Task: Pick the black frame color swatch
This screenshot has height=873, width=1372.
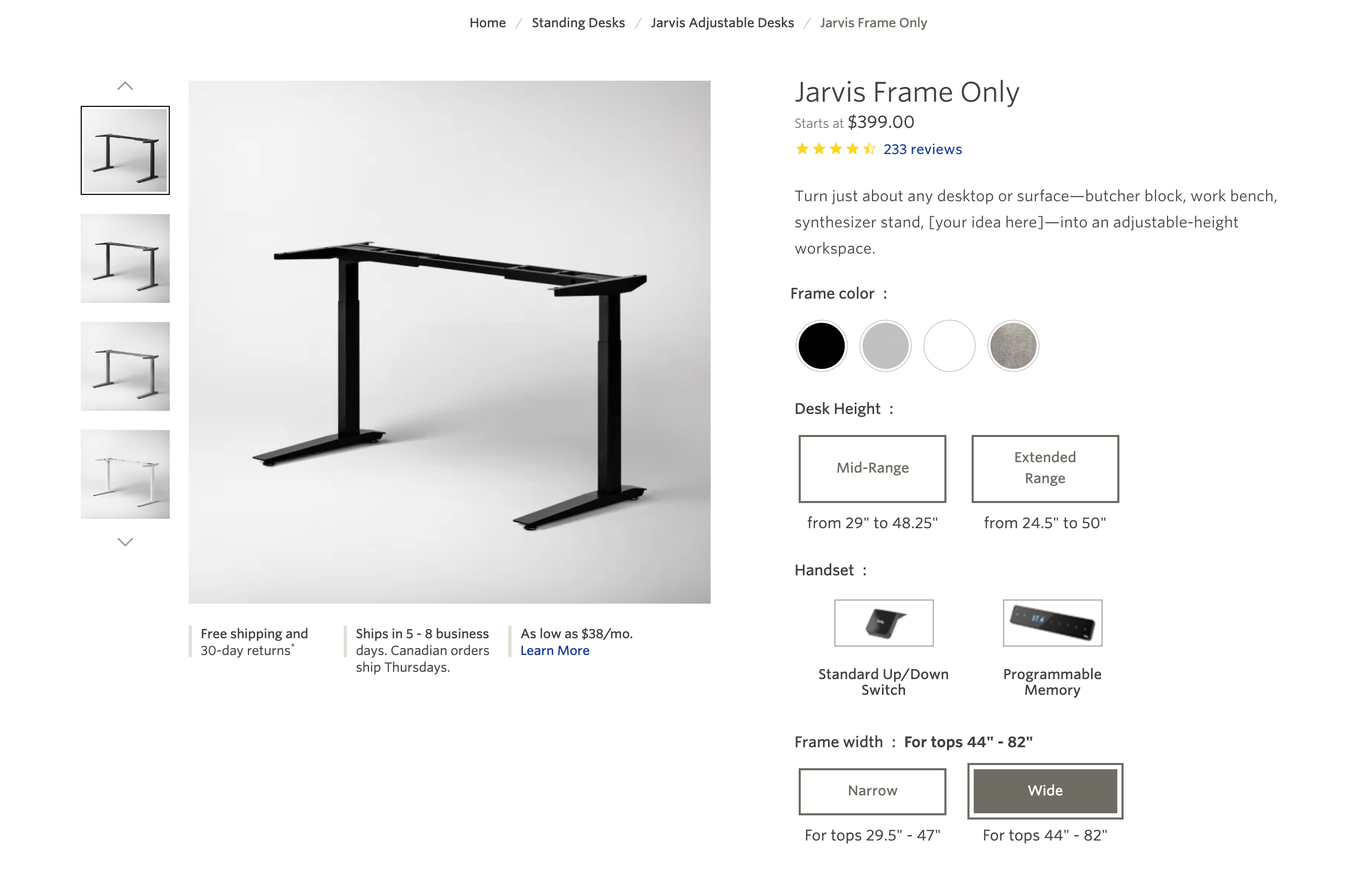Action: (x=822, y=346)
